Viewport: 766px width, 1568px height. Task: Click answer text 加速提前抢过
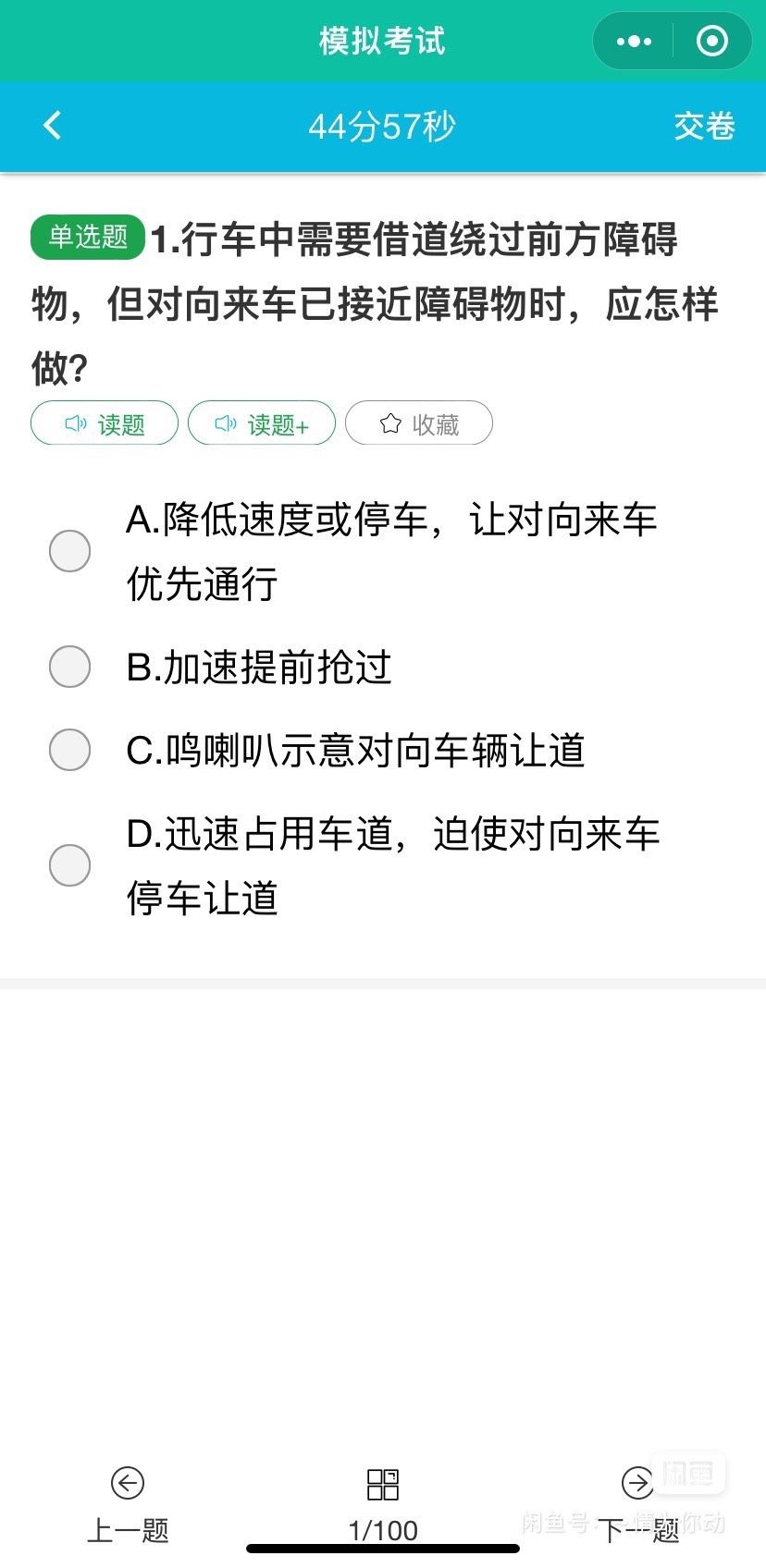pos(259,667)
